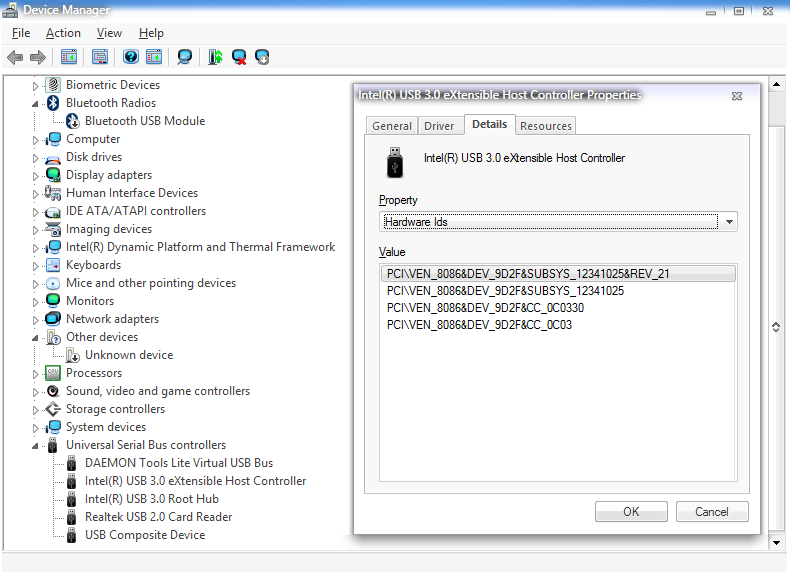Close the Host Controller Properties dialog
This screenshot has height=574, width=790.
(x=737, y=96)
